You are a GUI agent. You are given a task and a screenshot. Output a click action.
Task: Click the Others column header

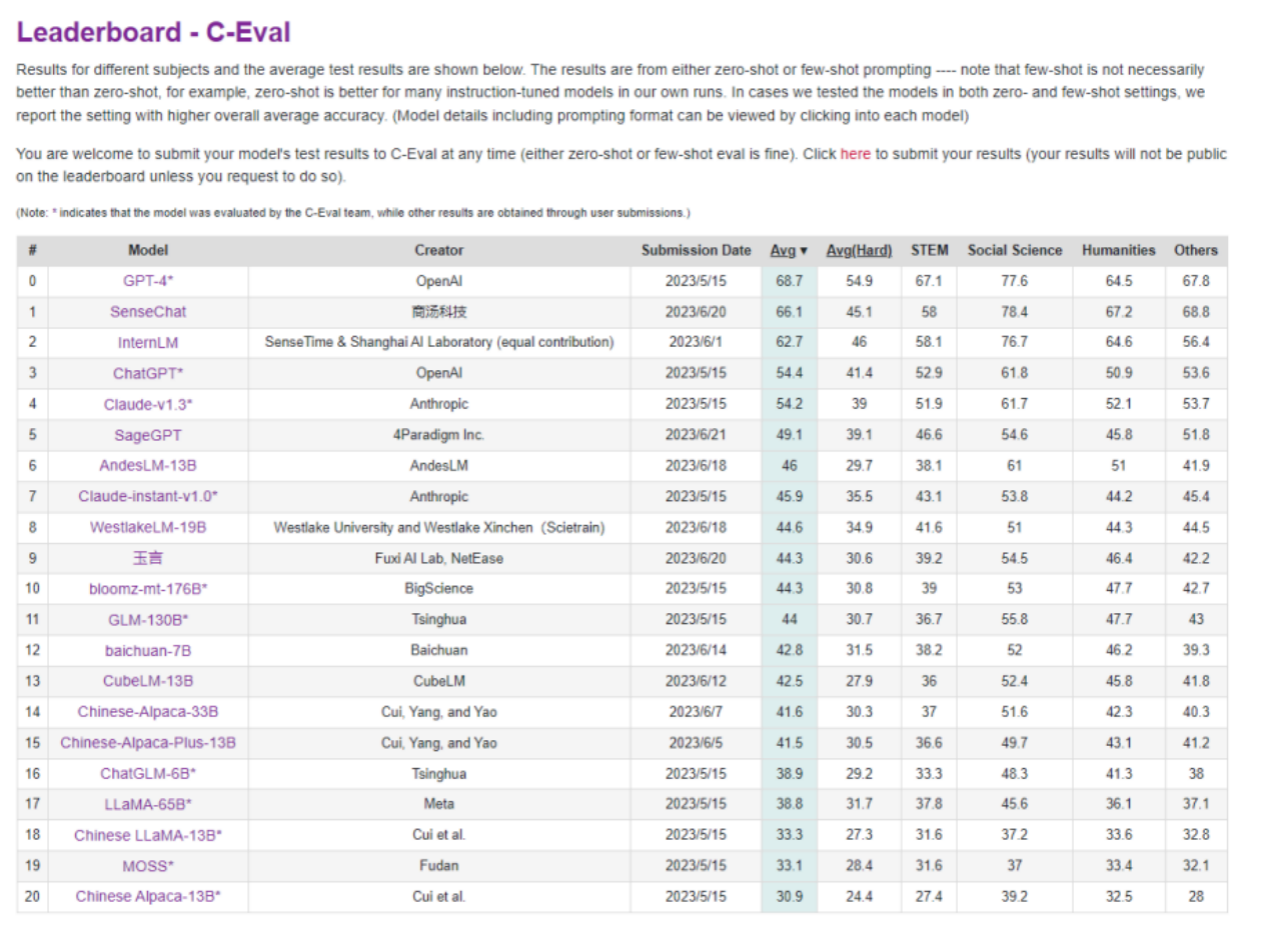pos(1196,251)
